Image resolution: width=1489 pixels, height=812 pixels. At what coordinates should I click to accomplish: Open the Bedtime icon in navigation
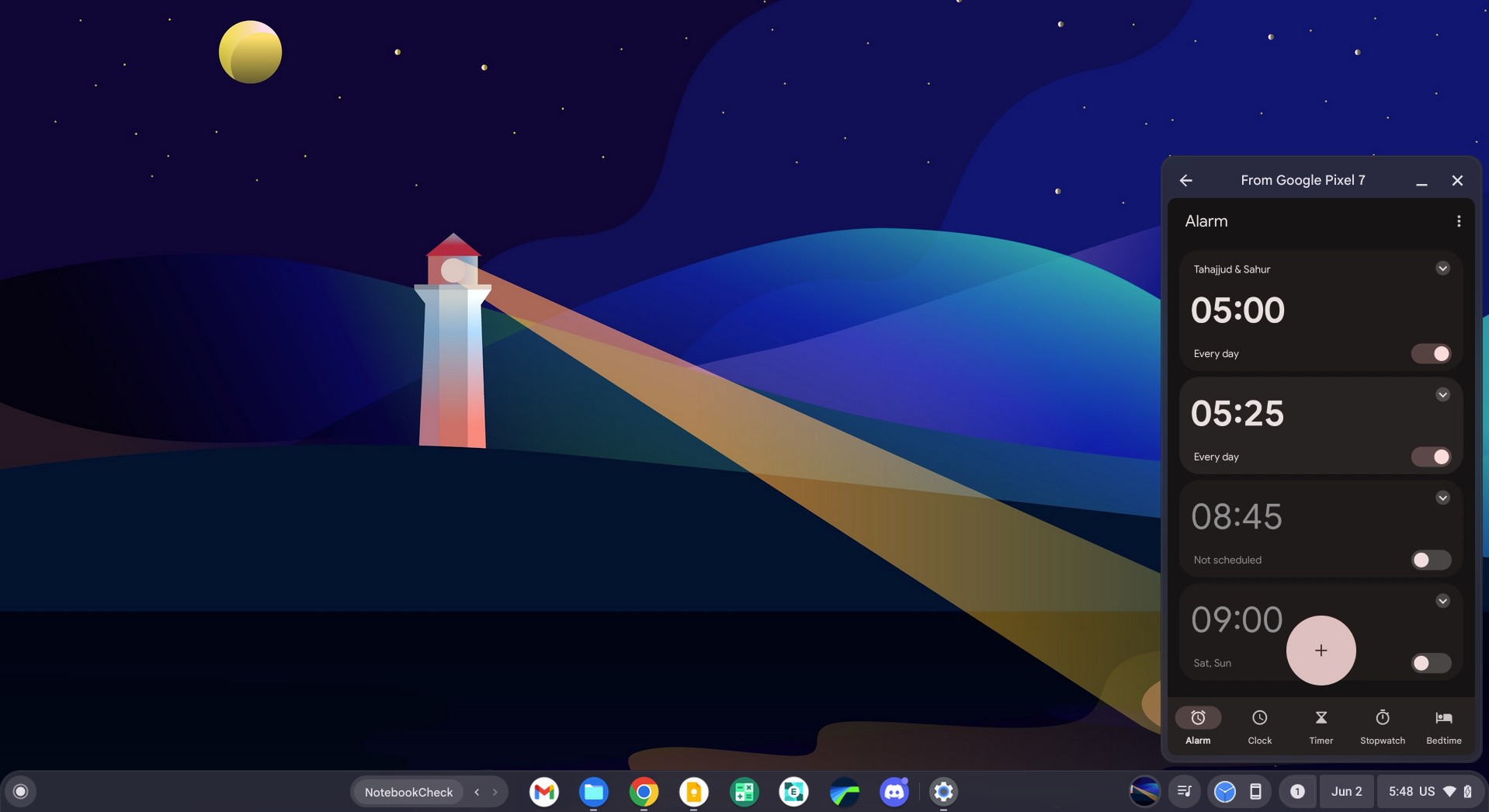coord(1443,726)
